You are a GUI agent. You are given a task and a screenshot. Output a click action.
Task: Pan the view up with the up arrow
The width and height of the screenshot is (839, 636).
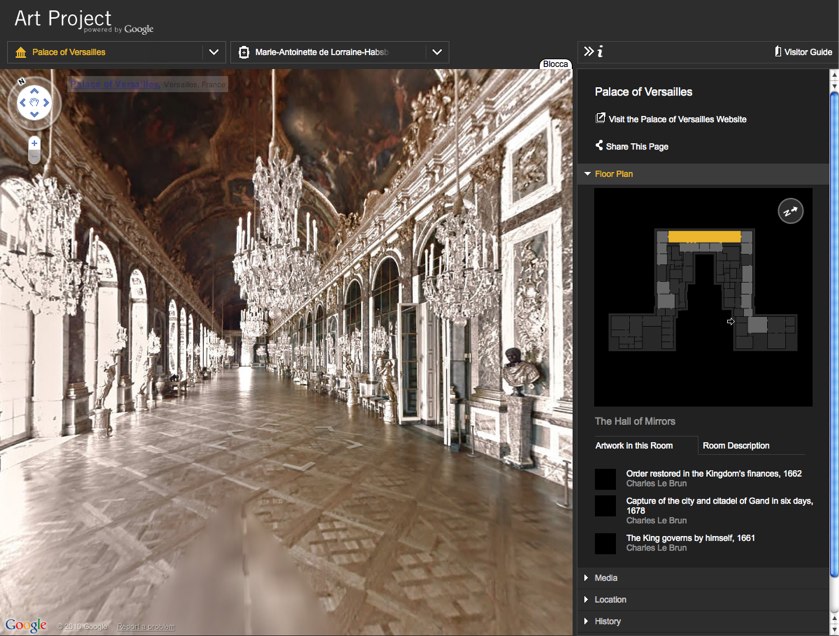(x=34, y=91)
